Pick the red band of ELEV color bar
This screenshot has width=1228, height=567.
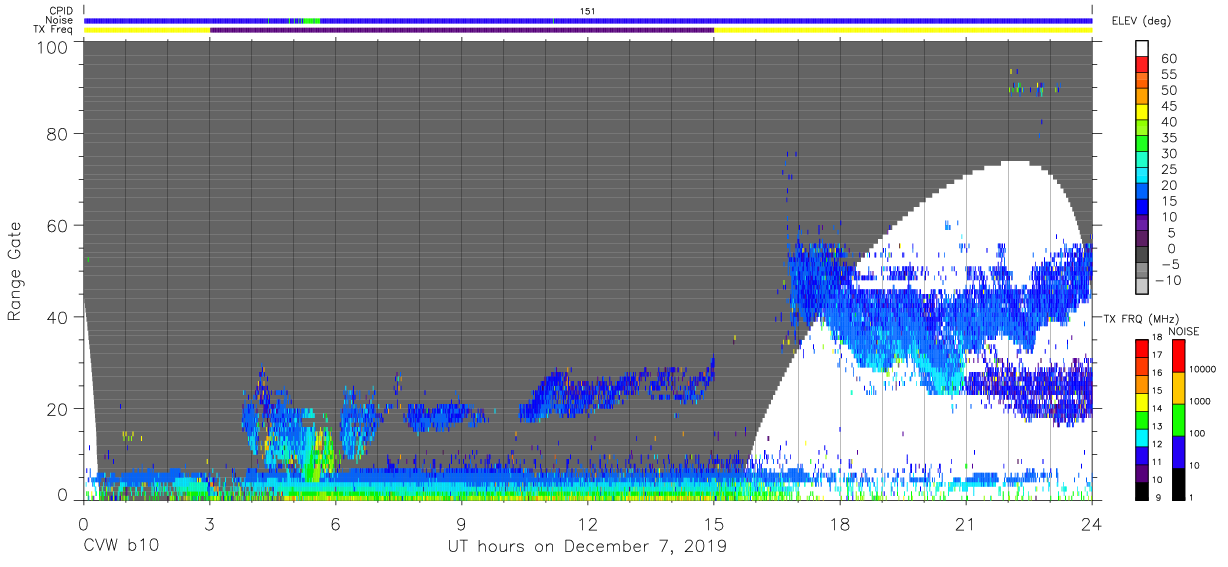click(1143, 67)
